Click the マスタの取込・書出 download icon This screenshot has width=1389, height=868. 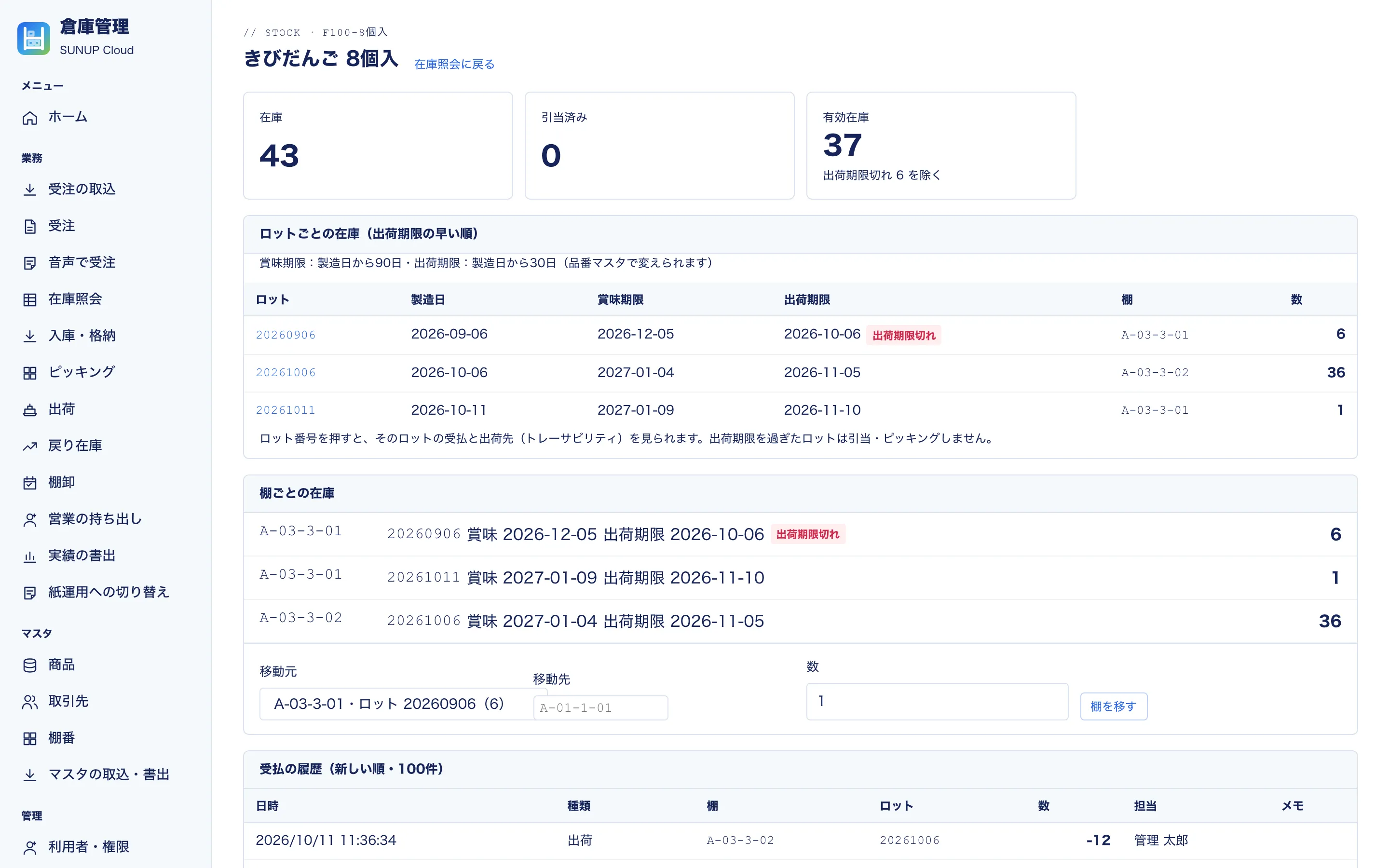coord(30,775)
